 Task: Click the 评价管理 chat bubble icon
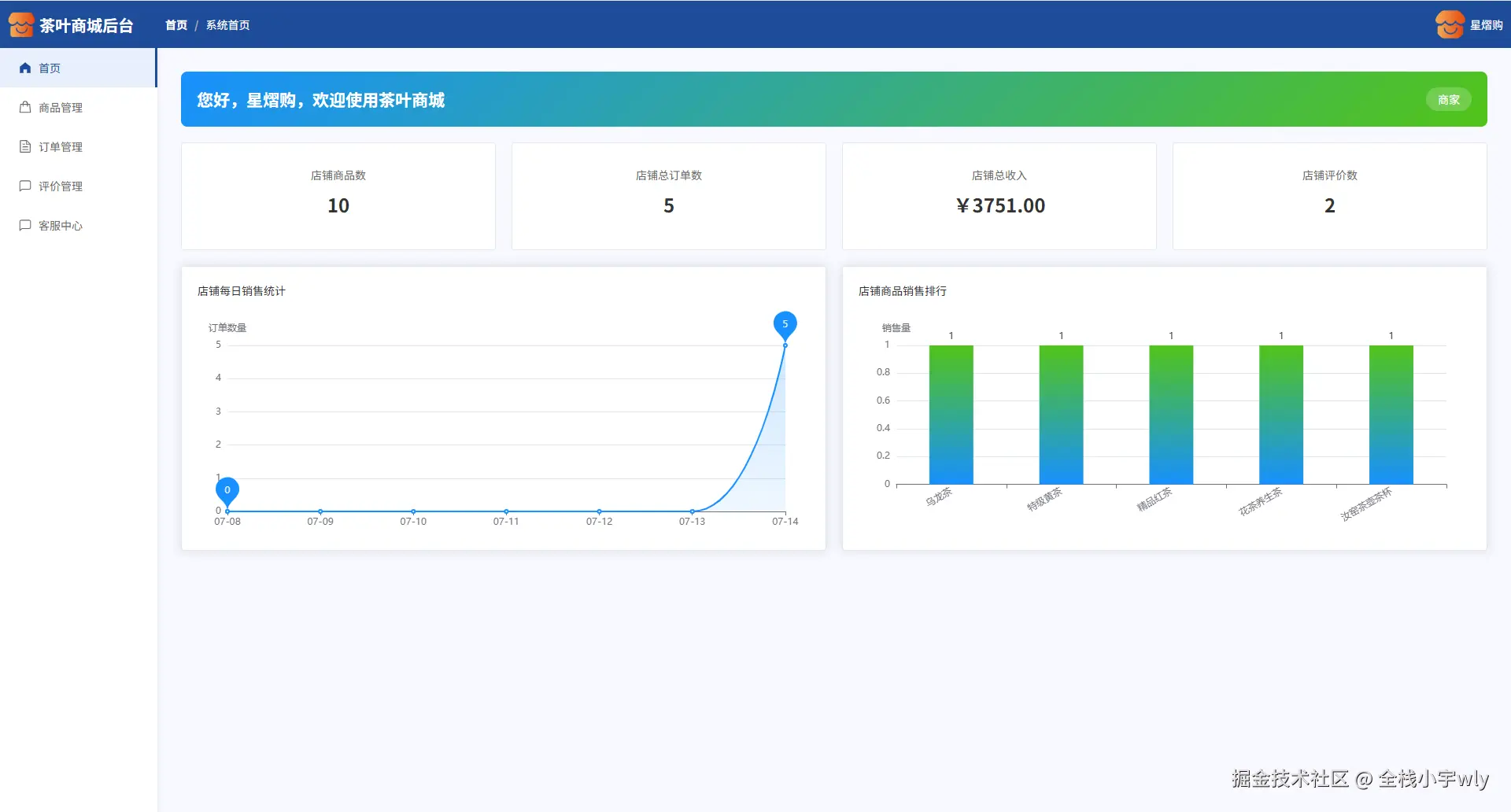[25, 186]
